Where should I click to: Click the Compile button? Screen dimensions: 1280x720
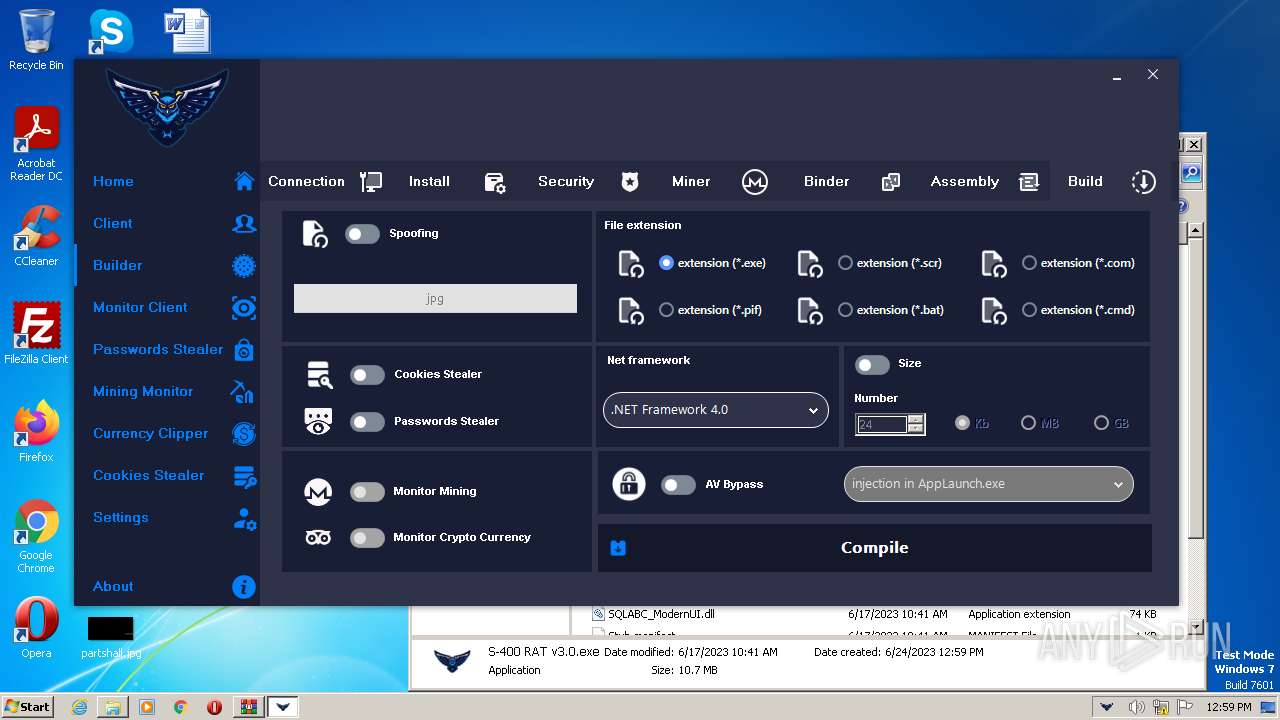click(875, 548)
